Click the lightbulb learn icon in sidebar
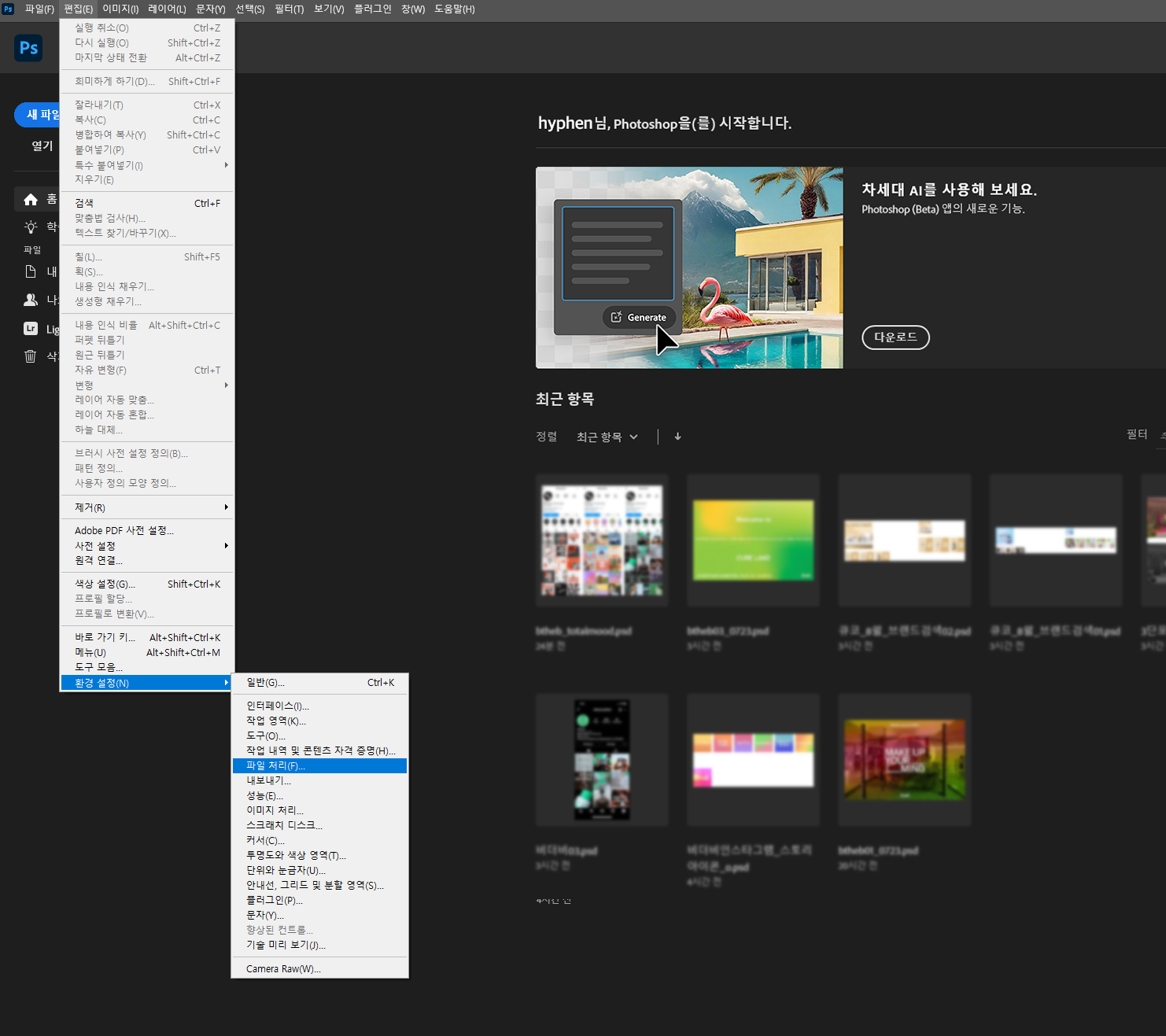The width and height of the screenshot is (1166, 1036). (31, 227)
